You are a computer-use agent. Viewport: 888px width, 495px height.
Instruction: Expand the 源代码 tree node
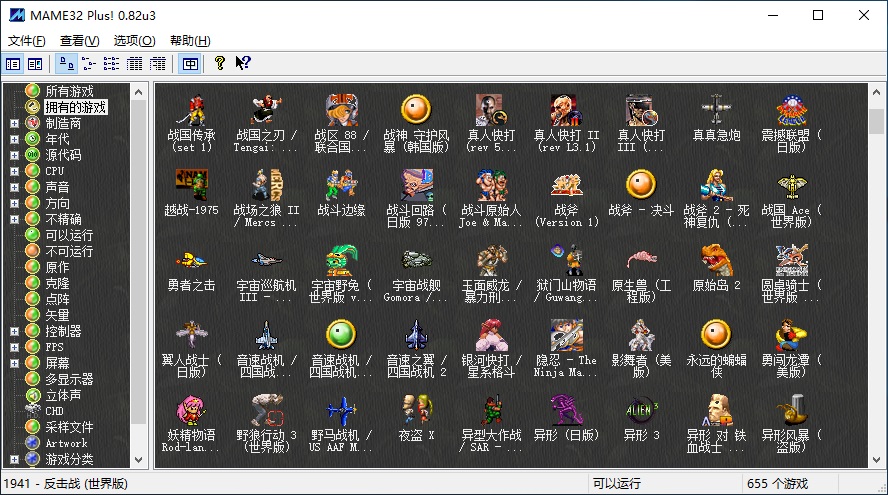click(x=15, y=155)
